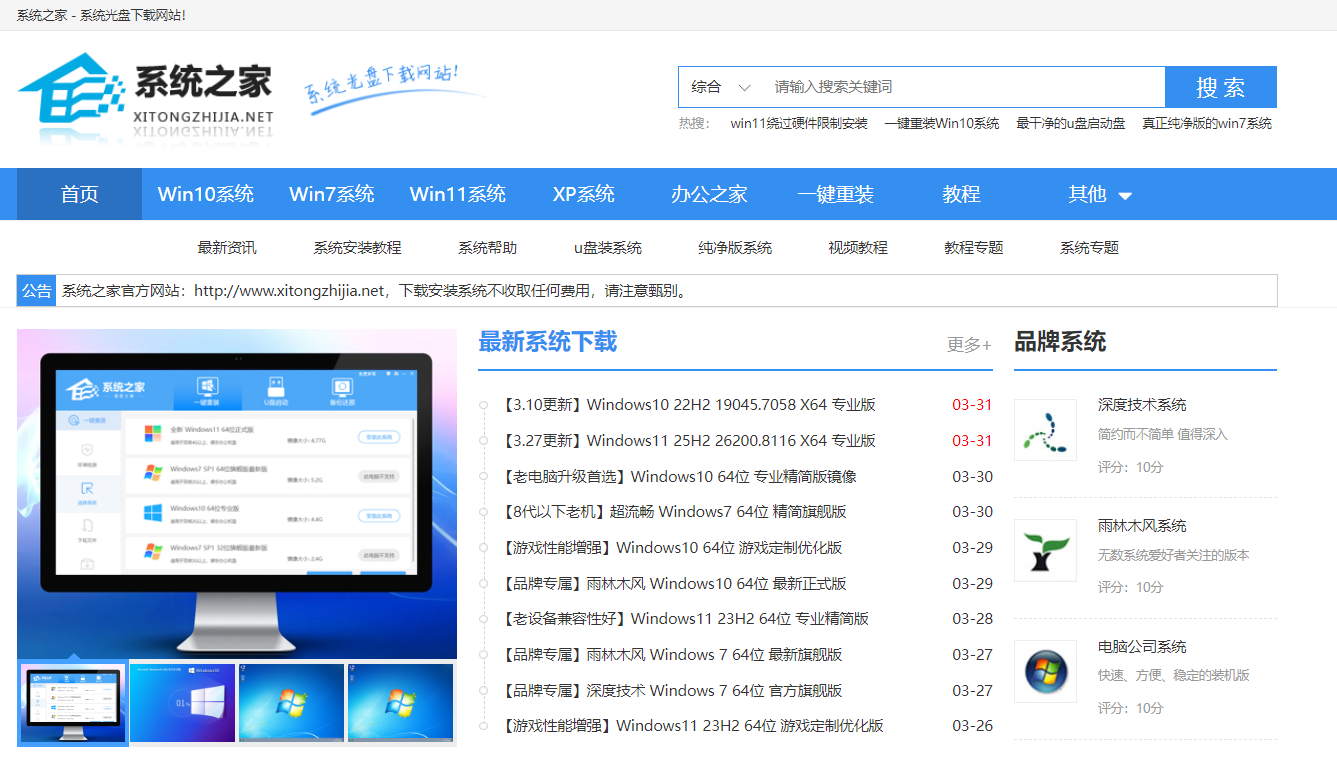Open Win11系统 navigation tab
Screen dimensions: 1337x760
[458, 194]
